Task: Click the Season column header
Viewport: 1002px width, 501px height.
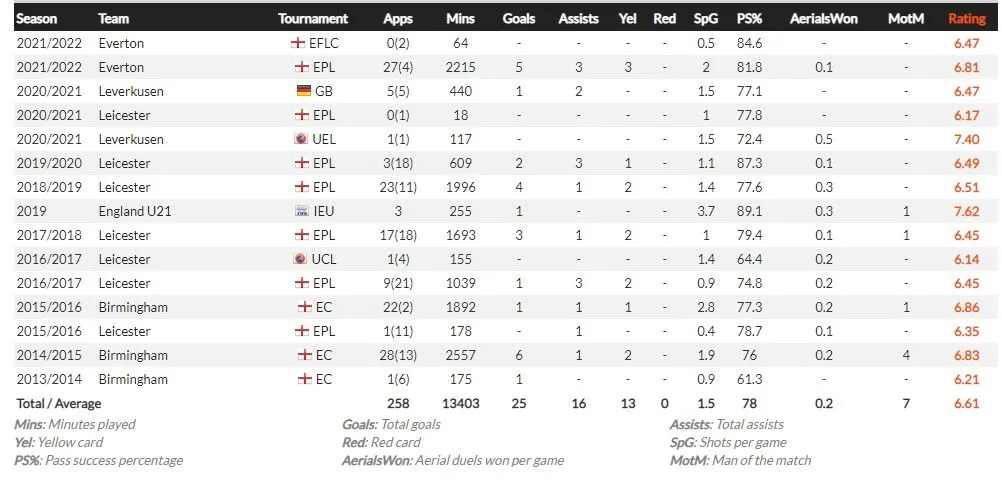Action: click(x=37, y=18)
